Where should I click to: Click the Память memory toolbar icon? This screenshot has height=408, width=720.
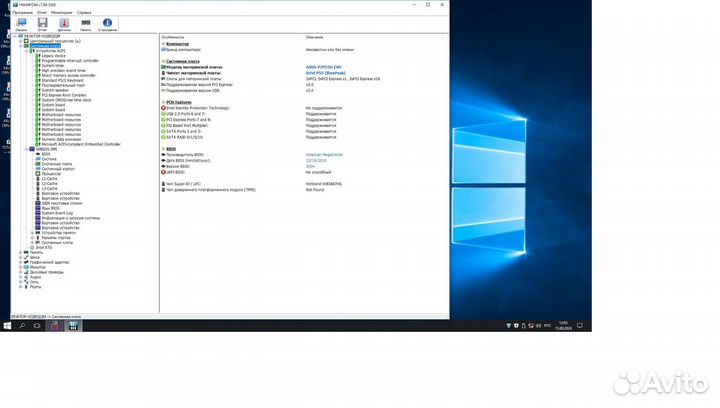click(x=85, y=25)
